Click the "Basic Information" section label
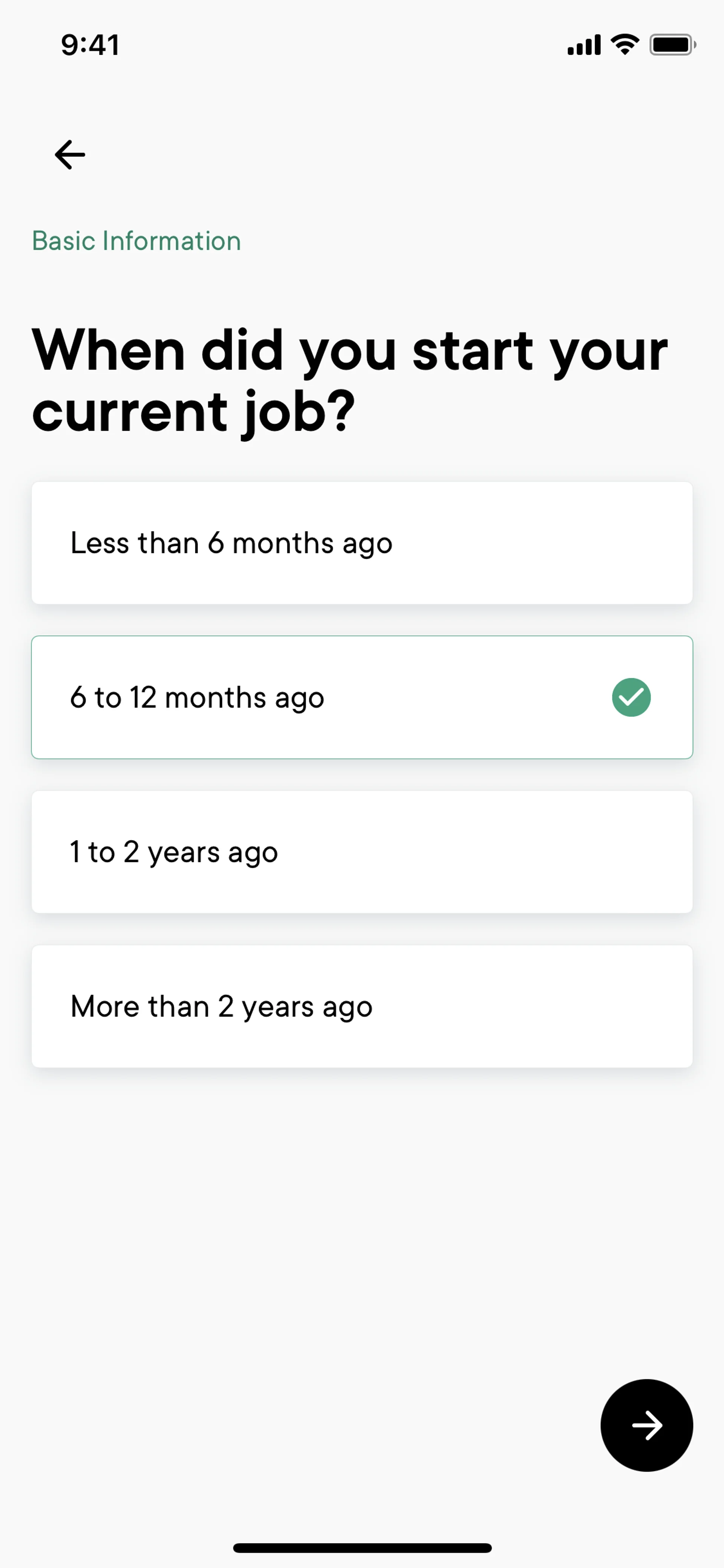Viewport: 724px width, 1568px height. click(x=136, y=241)
